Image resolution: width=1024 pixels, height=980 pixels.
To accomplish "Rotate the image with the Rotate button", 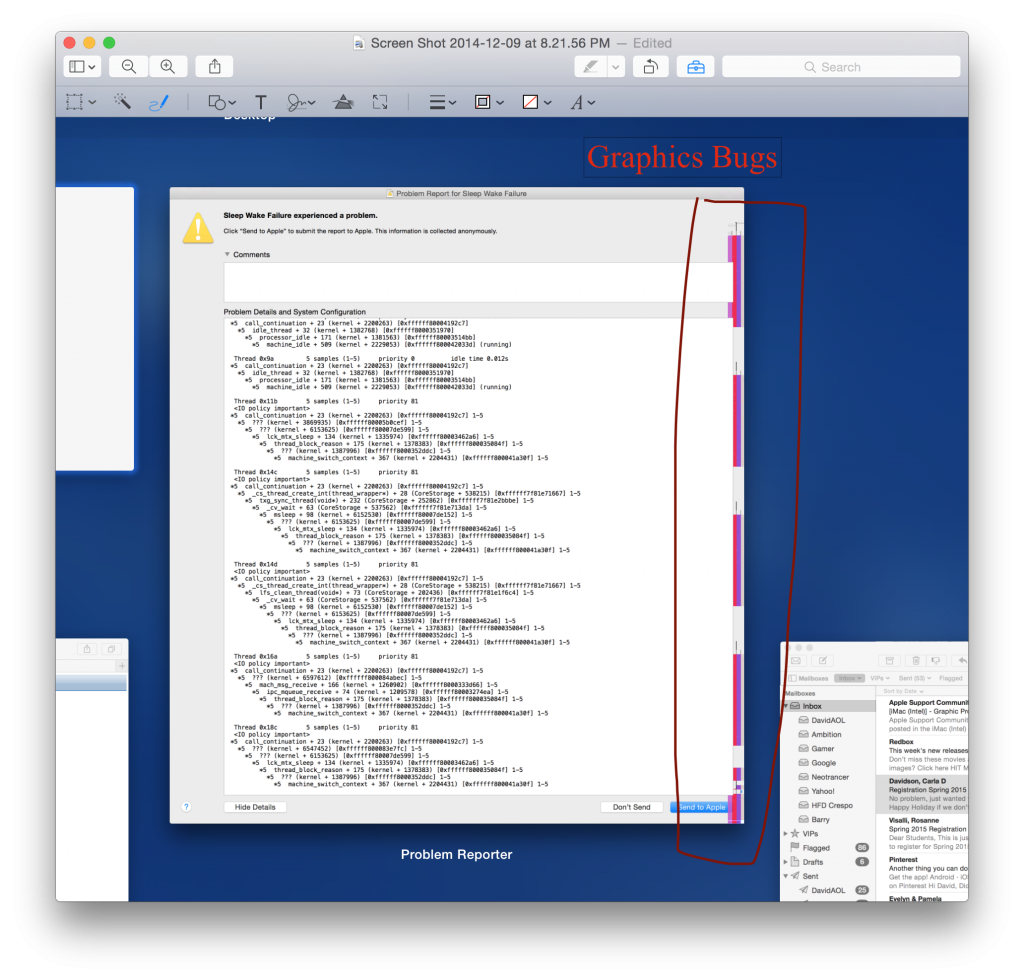I will click(x=650, y=67).
